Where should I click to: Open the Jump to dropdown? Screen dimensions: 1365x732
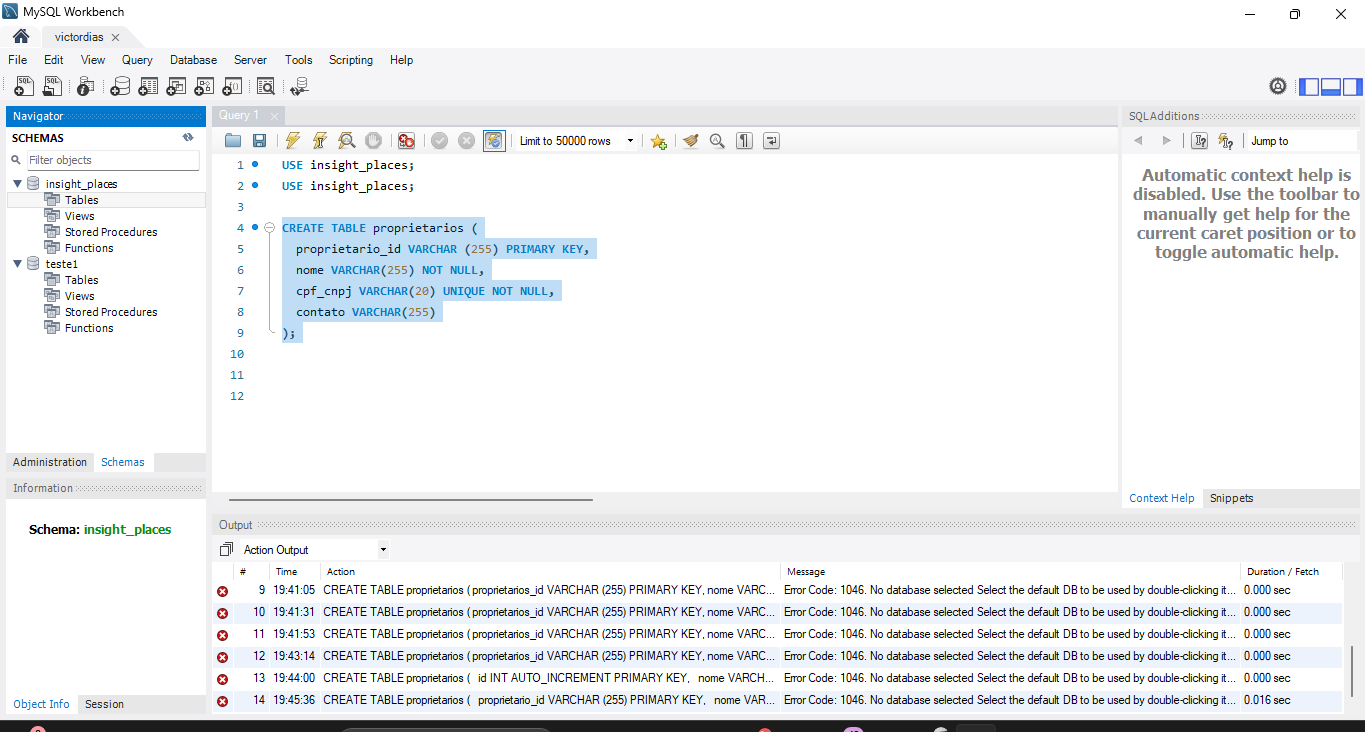pyautogui.click(x=1300, y=141)
